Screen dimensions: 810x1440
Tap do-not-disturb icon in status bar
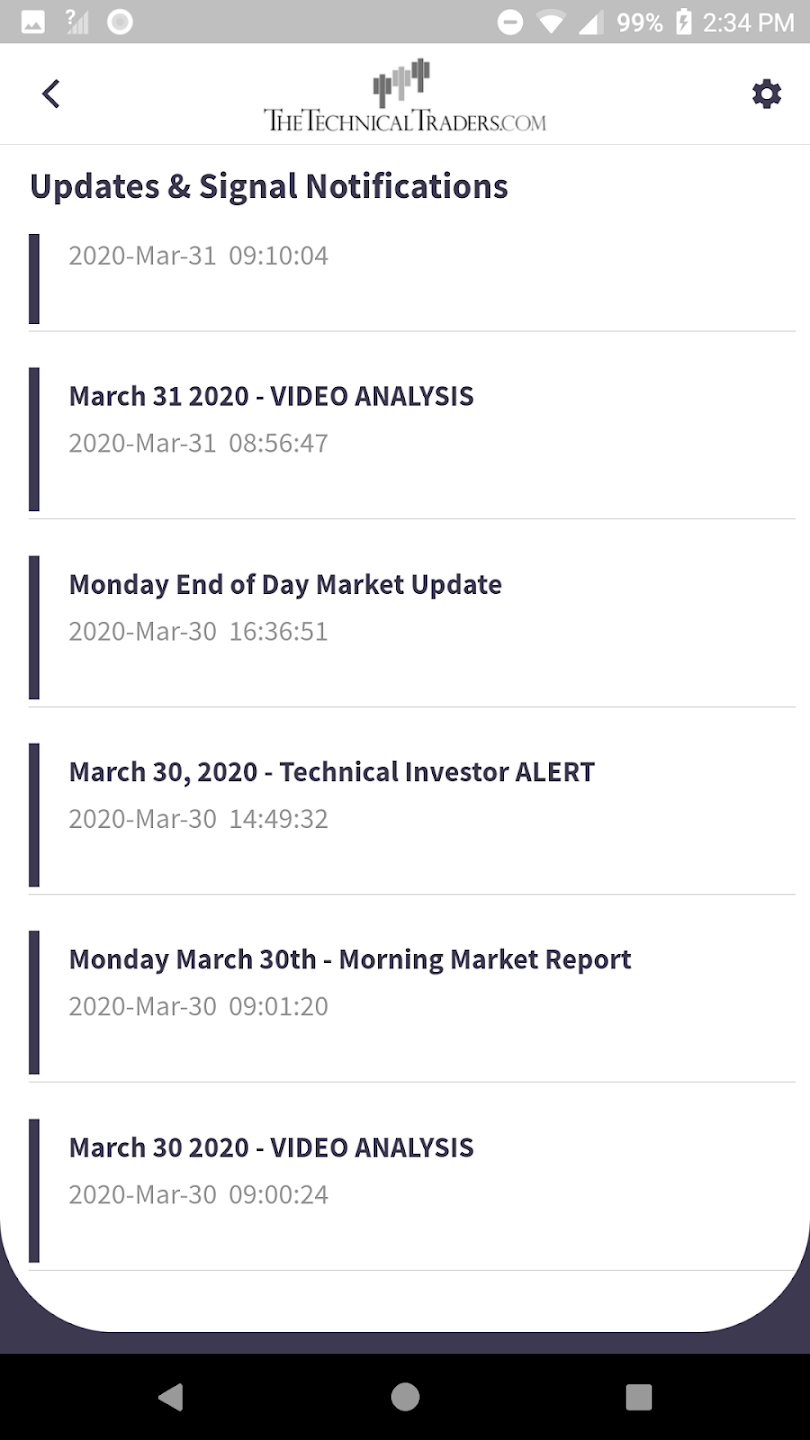[510, 22]
